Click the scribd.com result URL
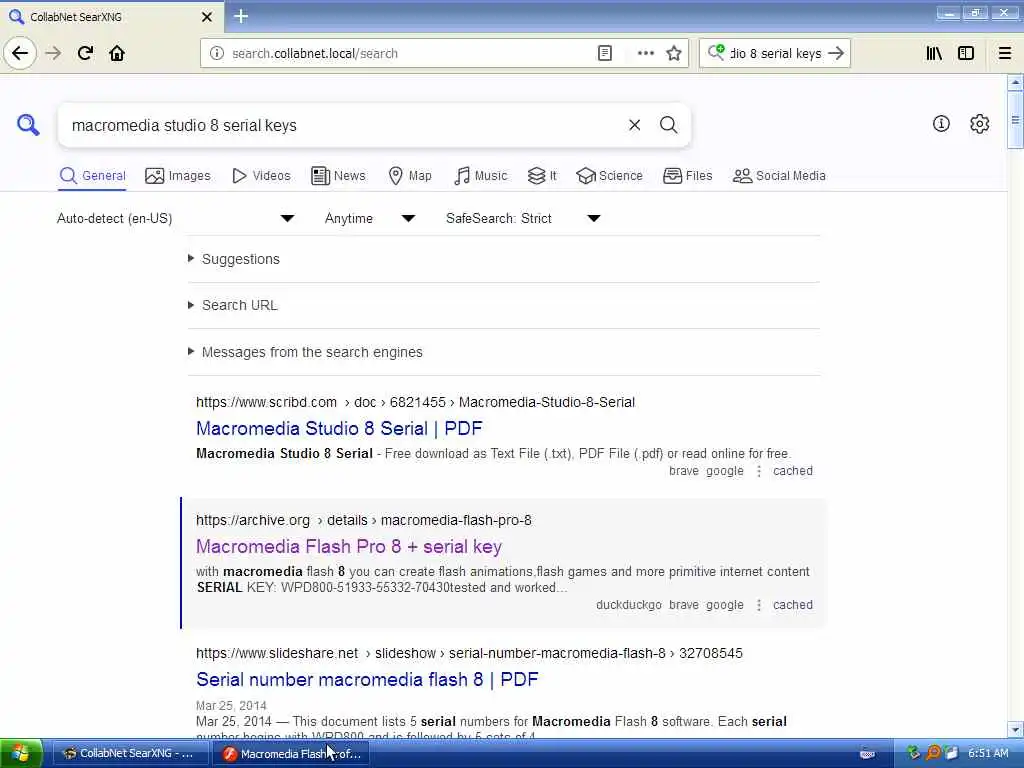The image size is (1024, 768). click(x=415, y=402)
